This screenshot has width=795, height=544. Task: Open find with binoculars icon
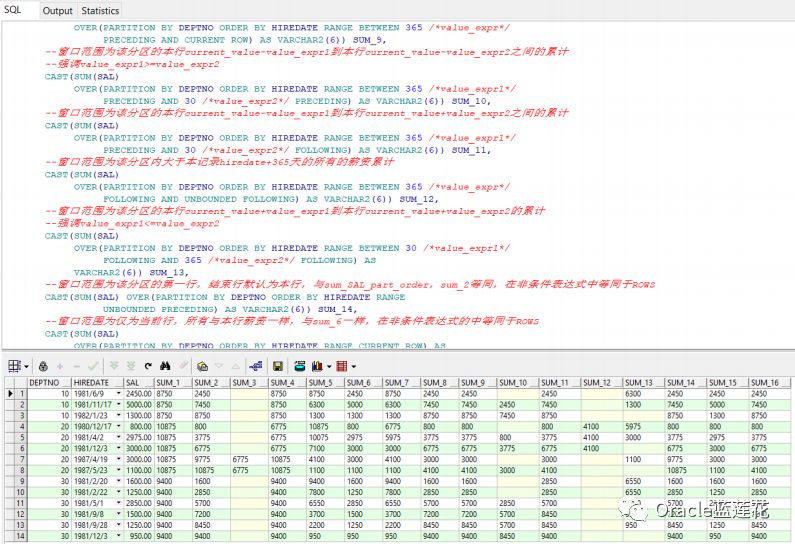[x=165, y=366]
